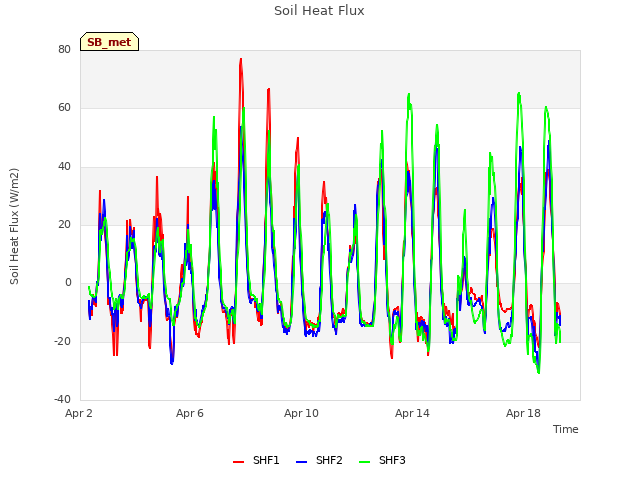Click the Apr 6 x-axis tick label
640x480 pixels.
click(x=190, y=413)
